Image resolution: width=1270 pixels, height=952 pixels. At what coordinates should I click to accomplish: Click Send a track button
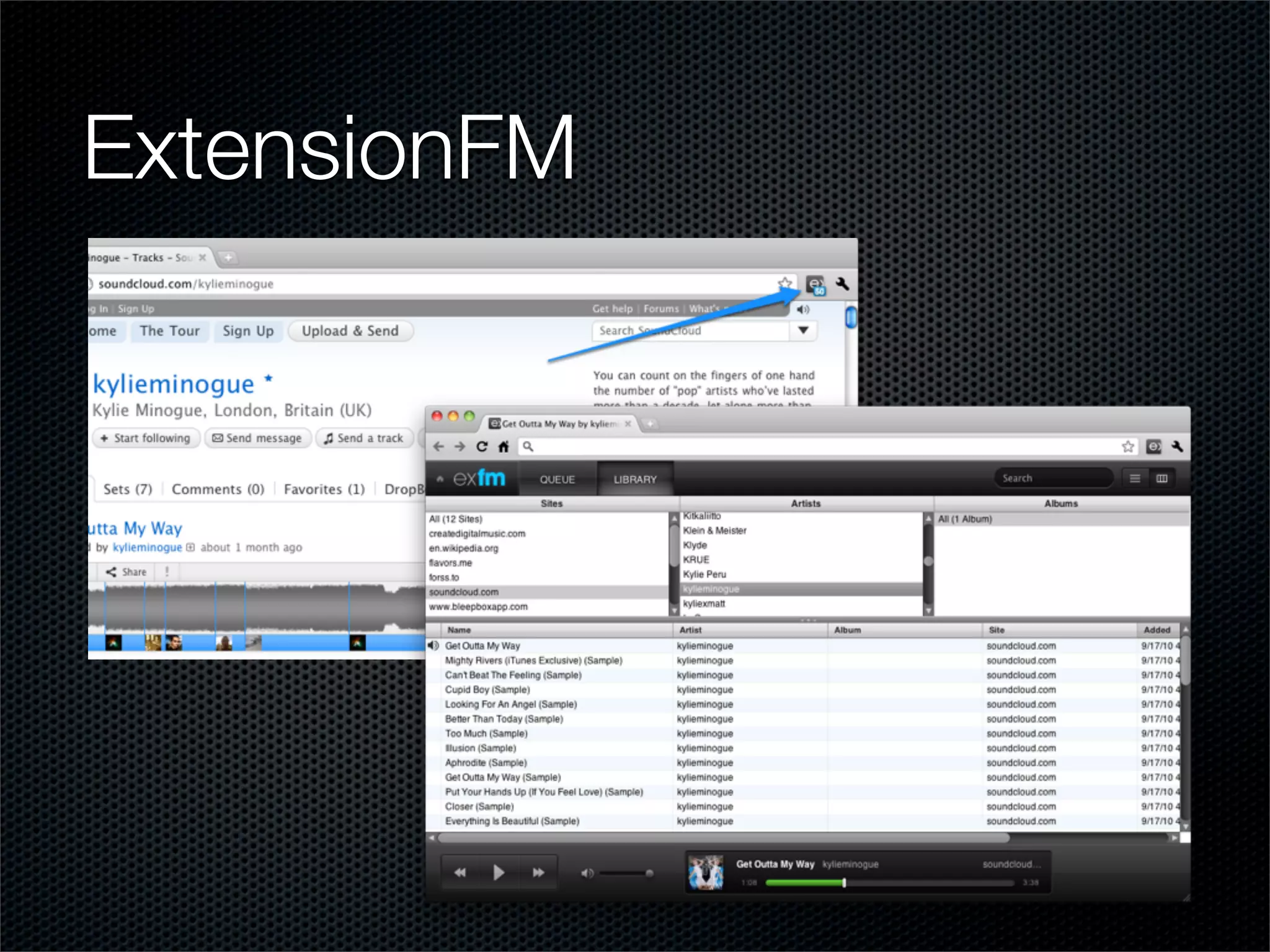click(365, 438)
